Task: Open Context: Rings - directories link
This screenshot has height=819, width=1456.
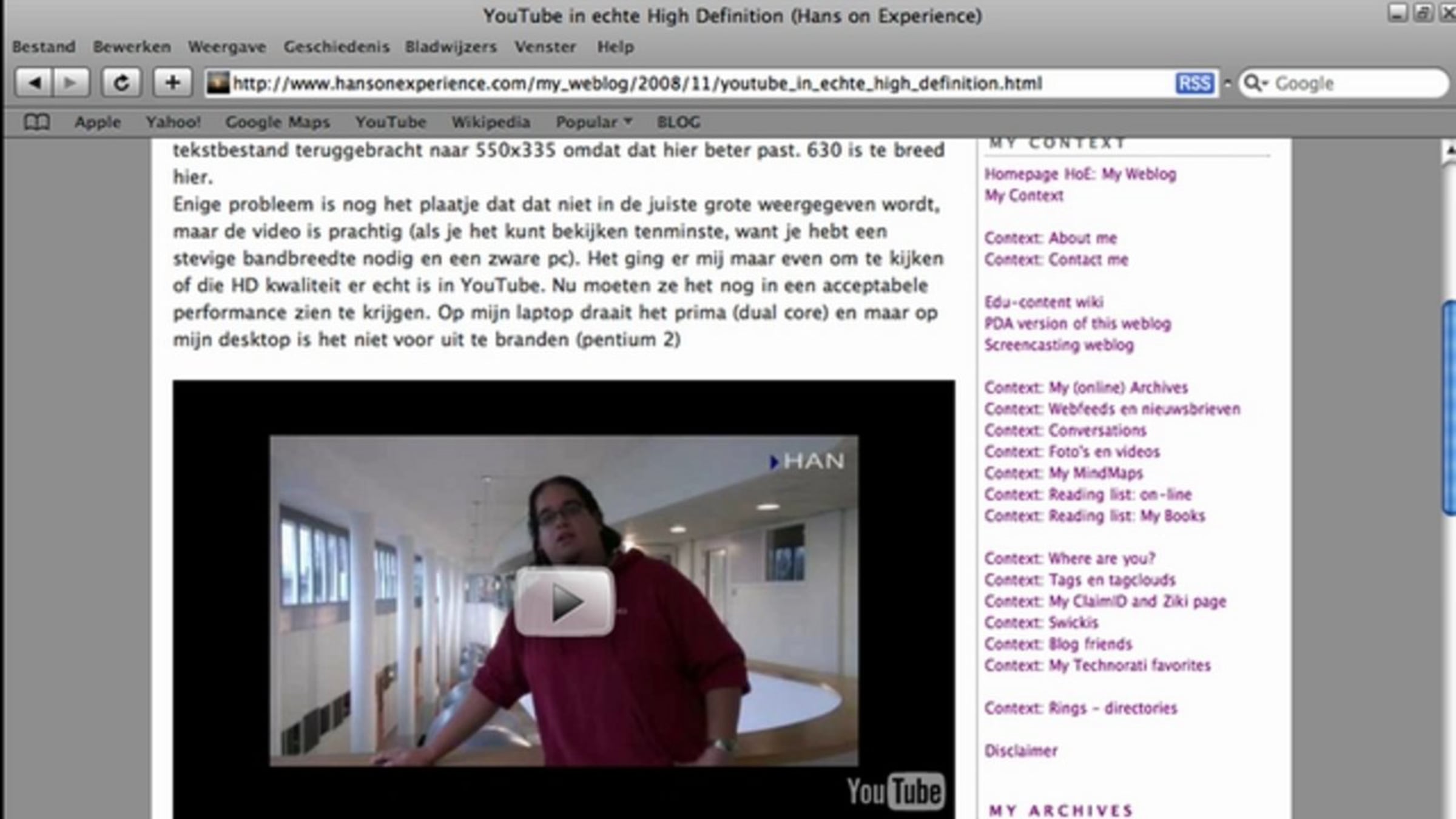Action: [x=1080, y=708]
